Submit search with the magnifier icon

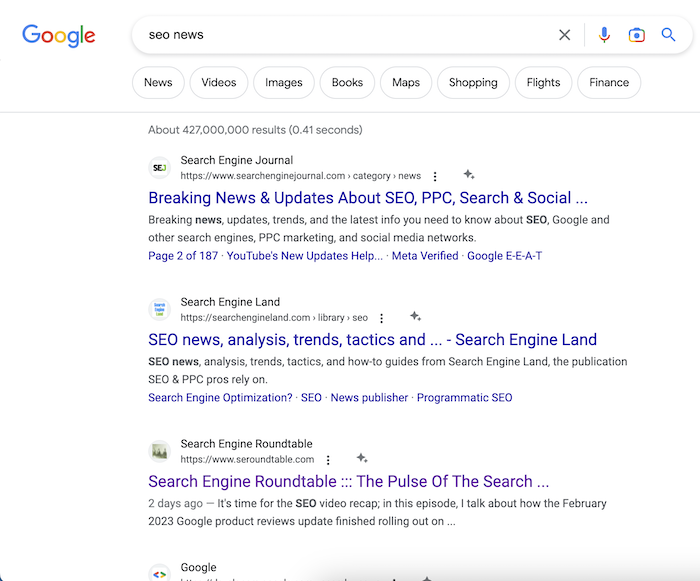tap(668, 34)
